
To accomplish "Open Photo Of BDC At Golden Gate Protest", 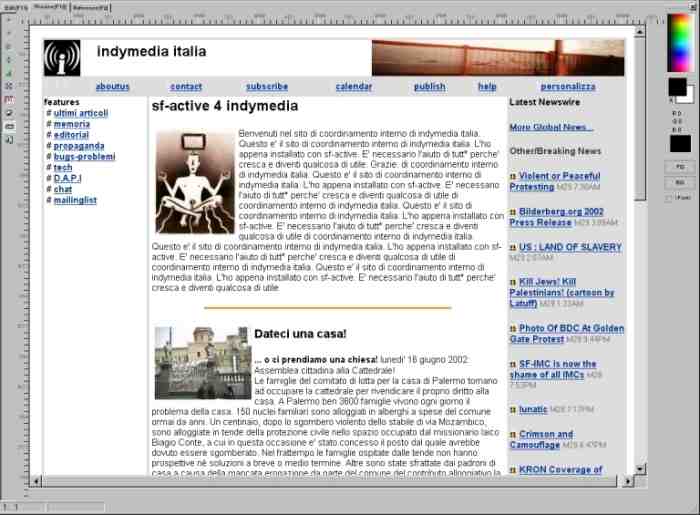I will coord(567,334).
